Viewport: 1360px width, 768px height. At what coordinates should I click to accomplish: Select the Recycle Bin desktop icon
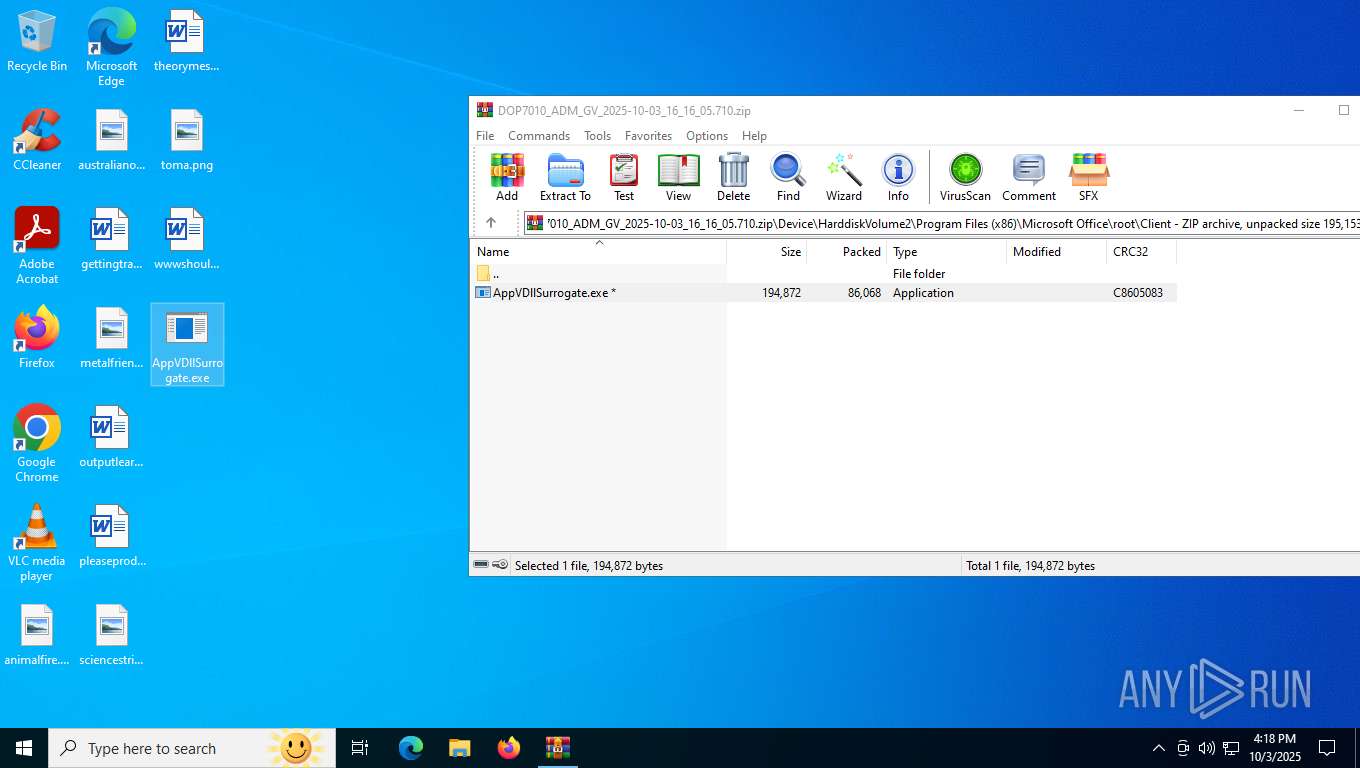37,41
